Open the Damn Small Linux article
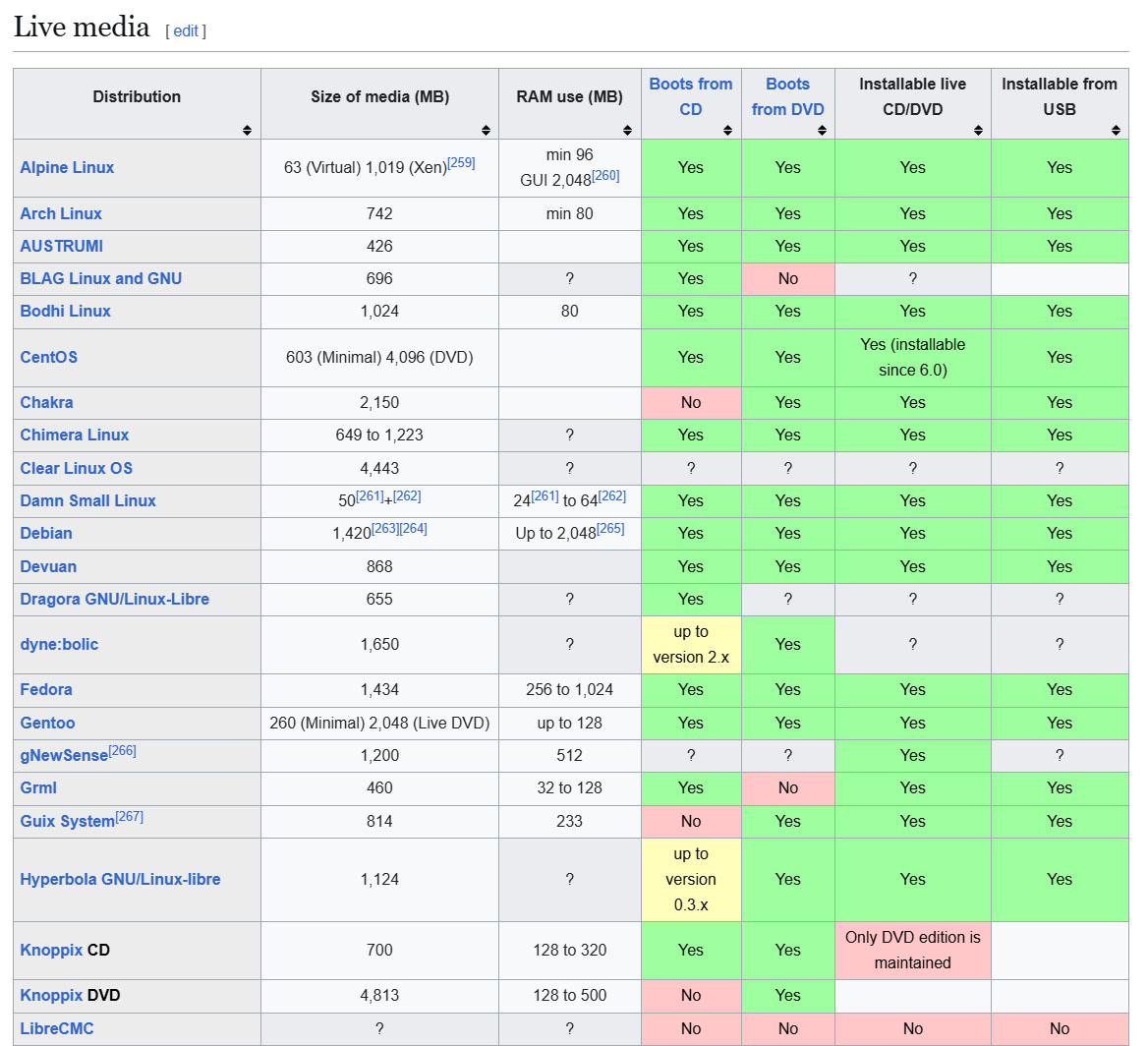The width and height of the screenshot is (1148, 1046). [x=88, y=500]
